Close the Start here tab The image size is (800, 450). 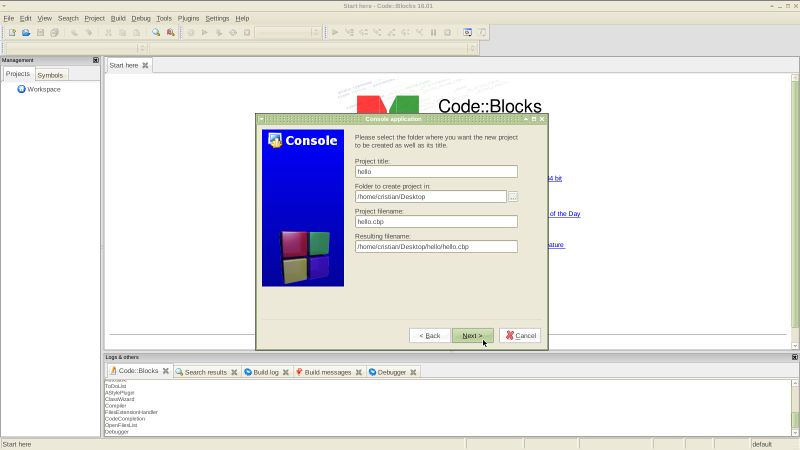pos(145,65)
